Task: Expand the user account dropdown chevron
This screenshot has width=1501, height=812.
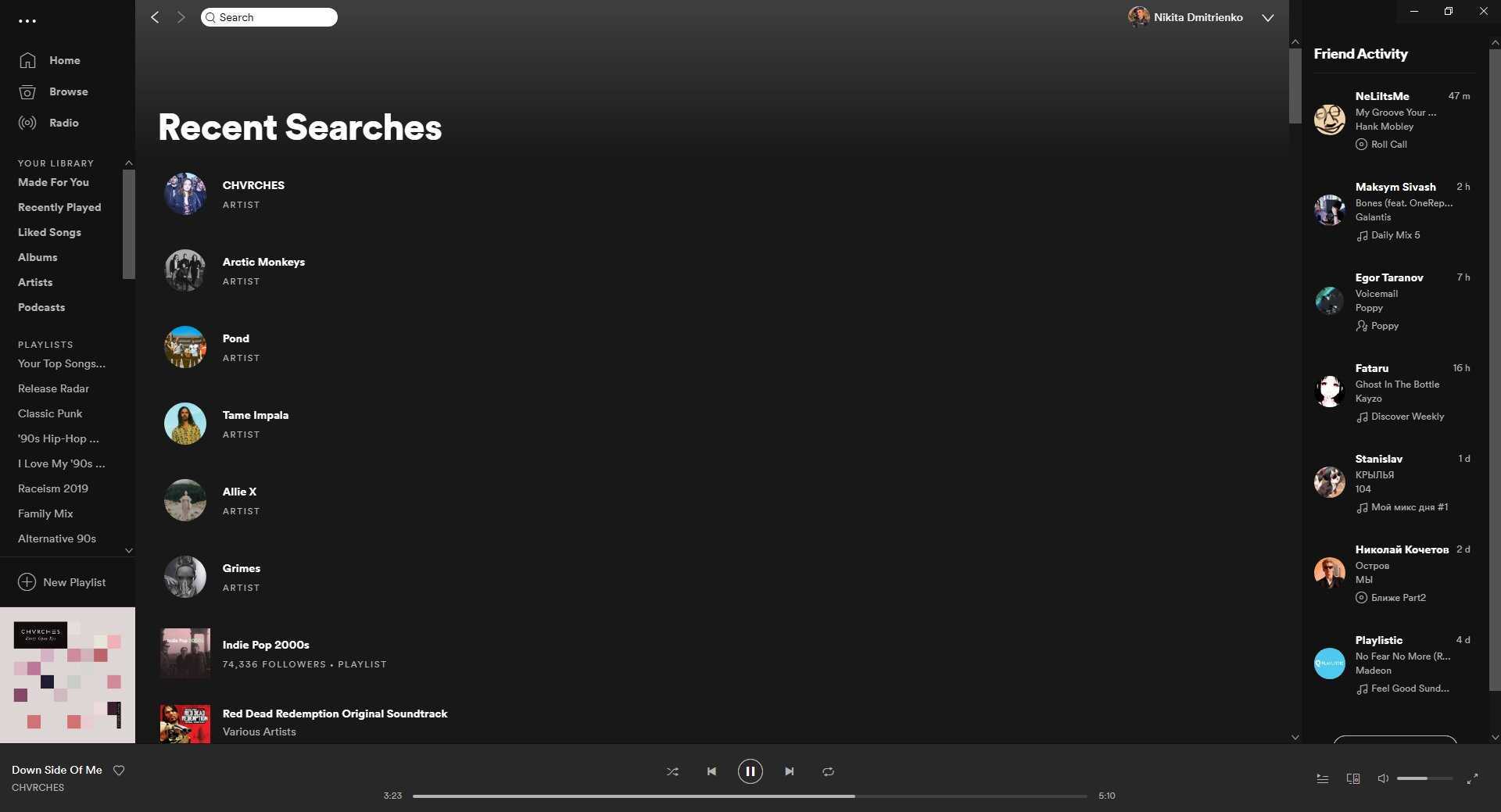Action: pyautogui.click(x=1267, y=18)
